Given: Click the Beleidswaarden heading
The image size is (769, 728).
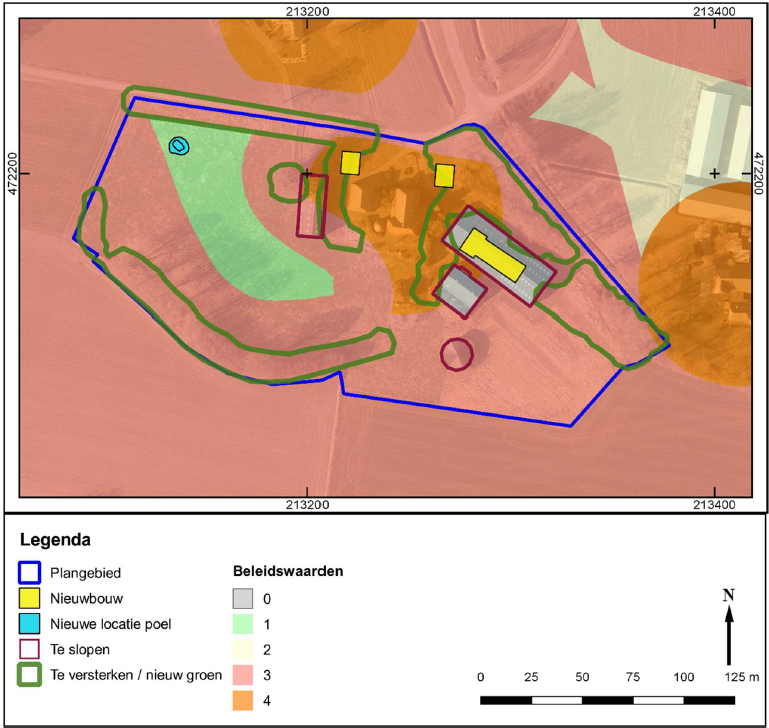Looking at the screenshot, I should (288, 571).
